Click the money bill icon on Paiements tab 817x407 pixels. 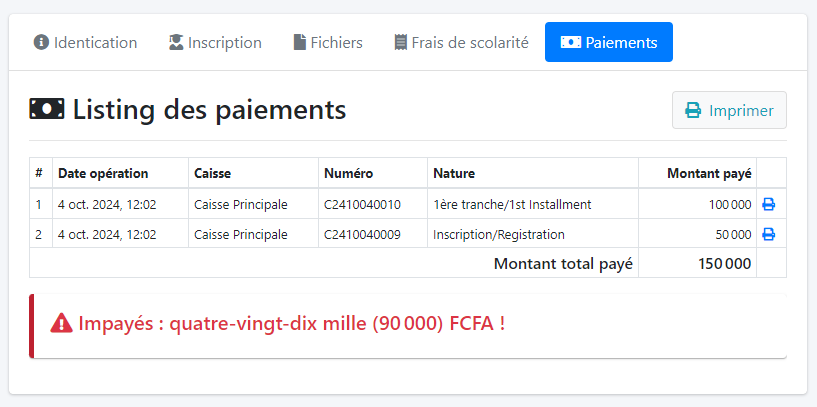click(571, 42)
